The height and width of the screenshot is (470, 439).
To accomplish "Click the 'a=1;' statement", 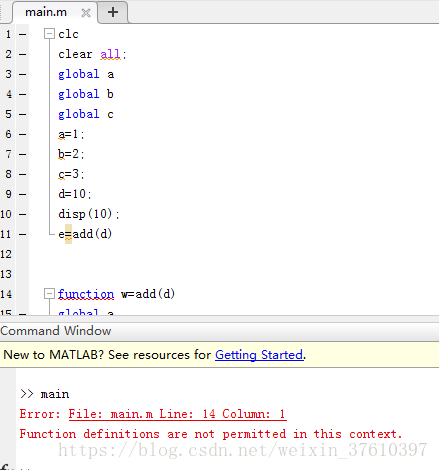I will tap(71, 134).
